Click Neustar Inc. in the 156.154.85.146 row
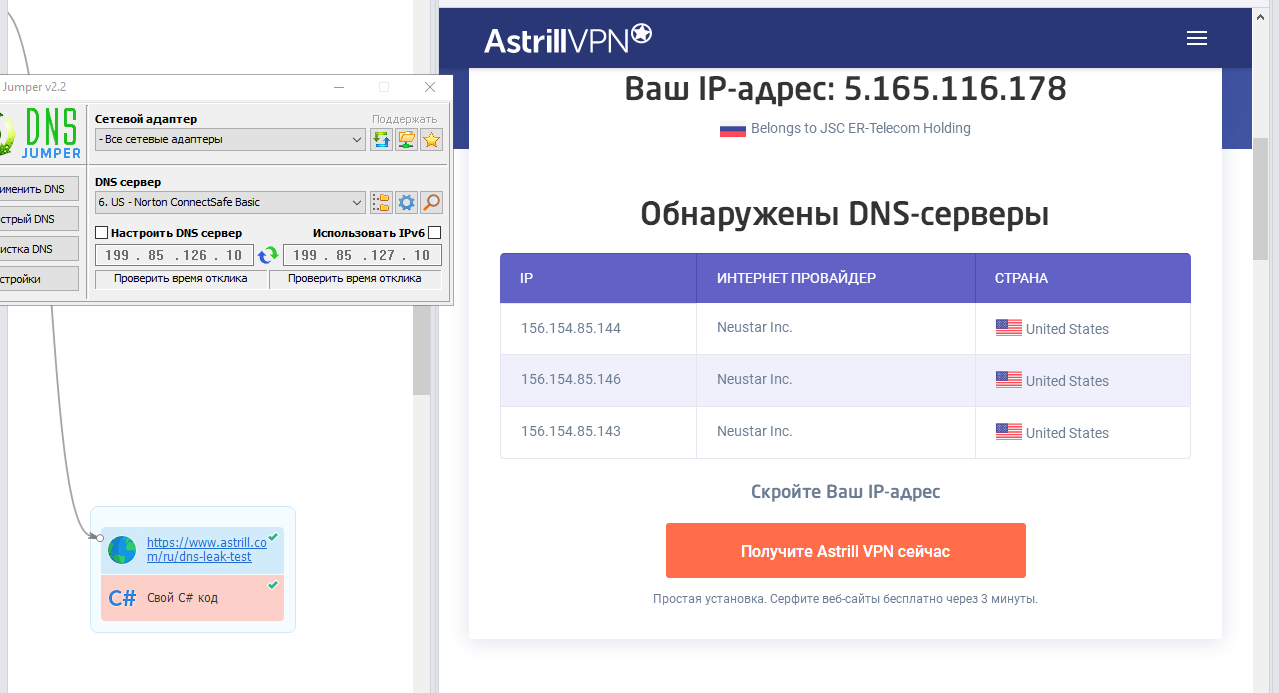 tap(755, 379)
